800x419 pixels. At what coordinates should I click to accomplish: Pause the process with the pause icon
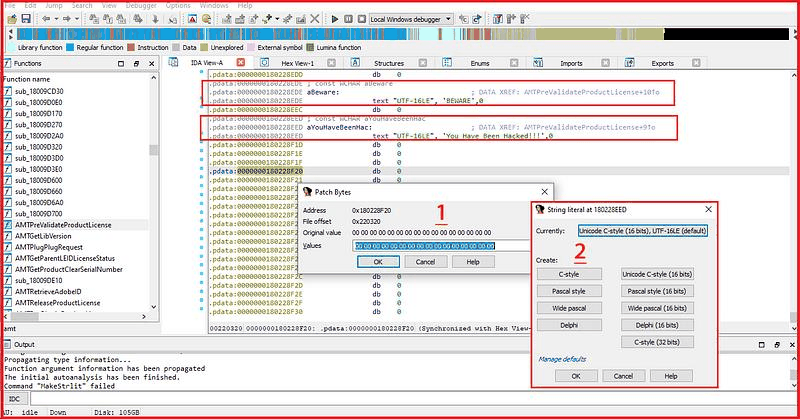click(x=348, y=19)
